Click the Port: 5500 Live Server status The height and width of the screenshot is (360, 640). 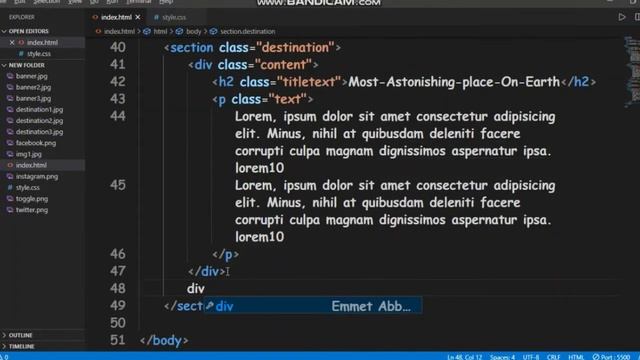point(611,357)
